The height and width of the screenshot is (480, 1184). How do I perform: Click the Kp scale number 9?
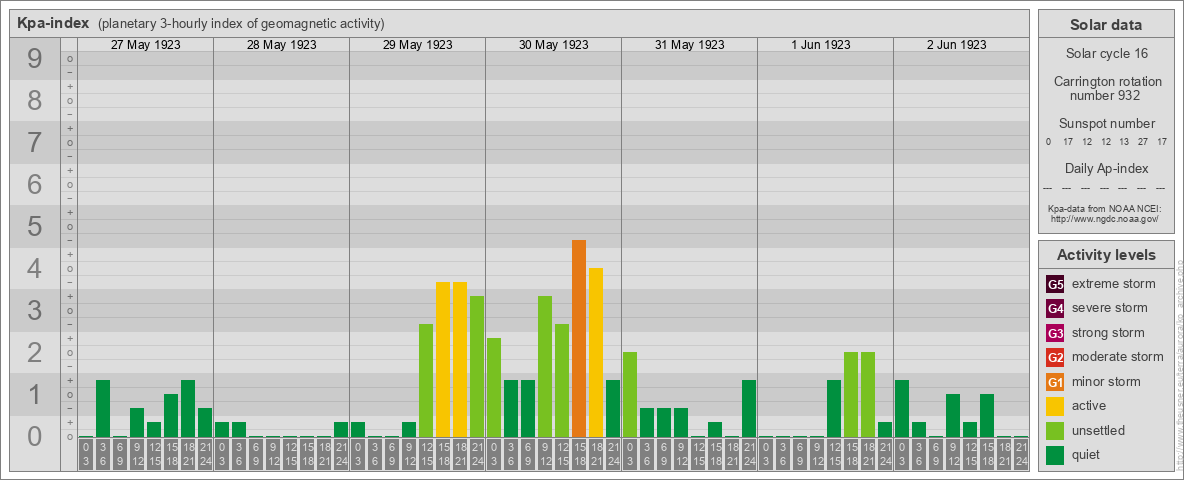[x=34, y=59]
